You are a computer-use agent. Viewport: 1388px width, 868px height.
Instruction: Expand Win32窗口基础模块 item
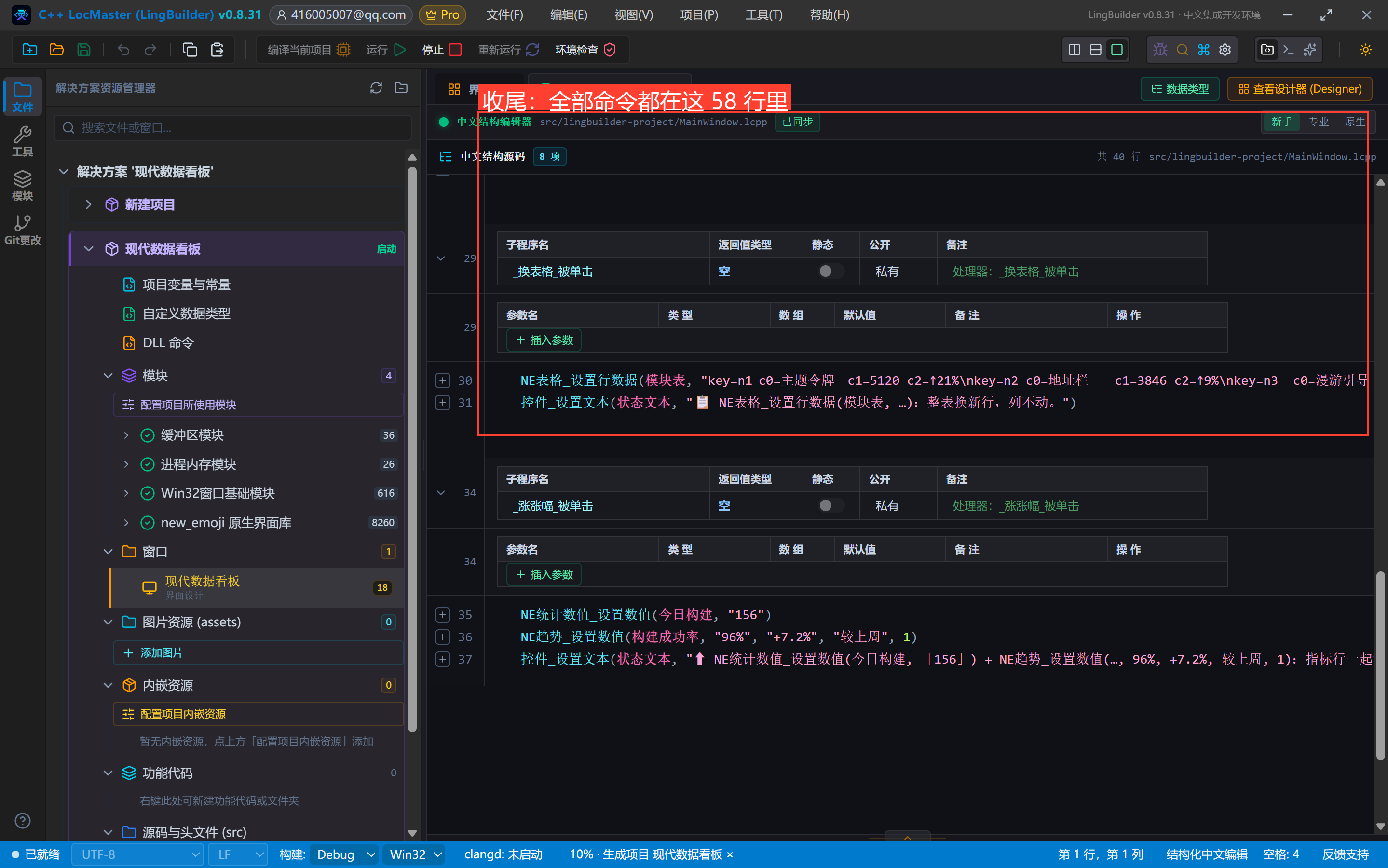tap(126, 493)
